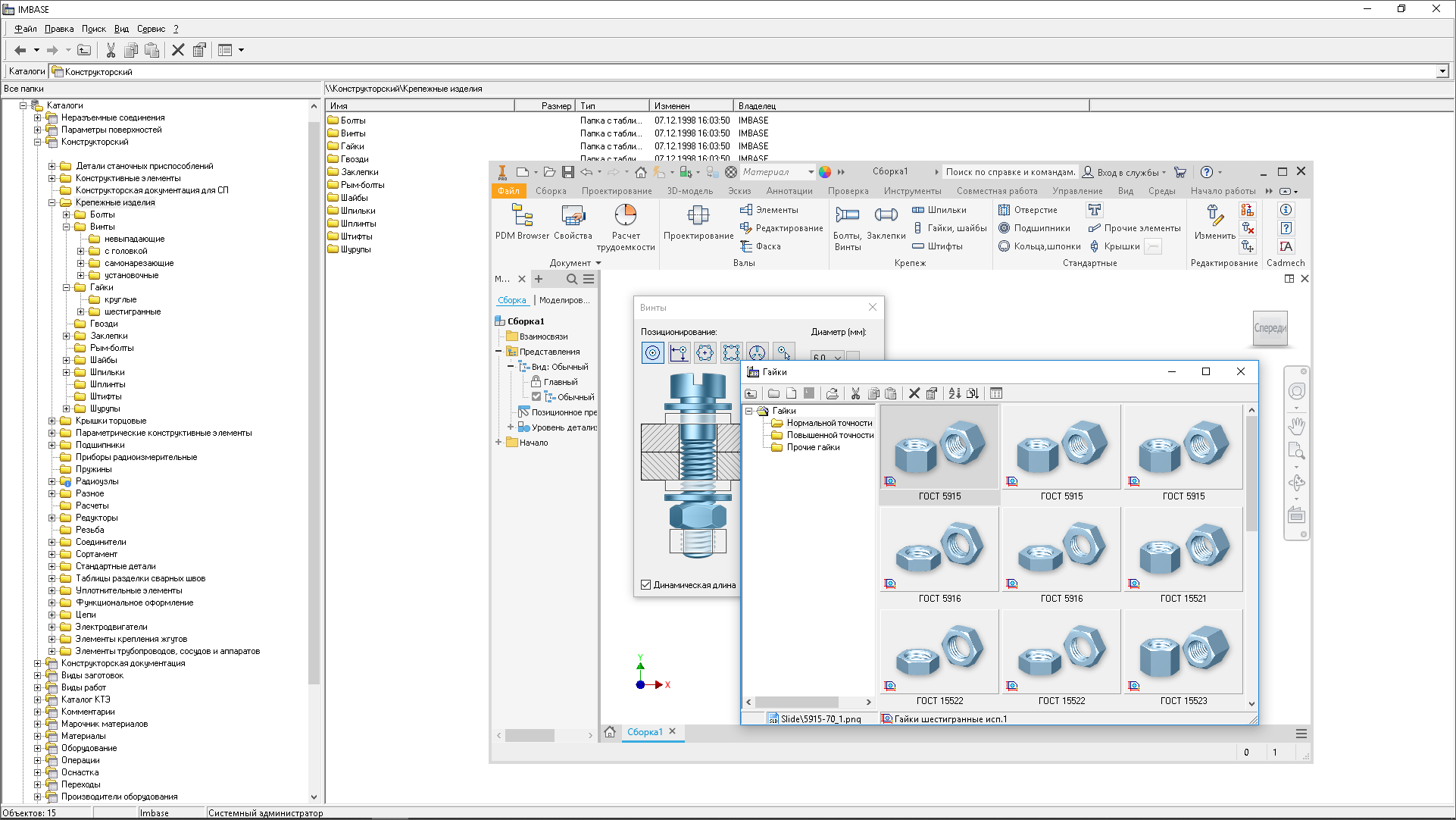This screenshot has width=1456, height=820.
Task: Select concentric positioning mode in Винты dialog
Action: (652, 352)
